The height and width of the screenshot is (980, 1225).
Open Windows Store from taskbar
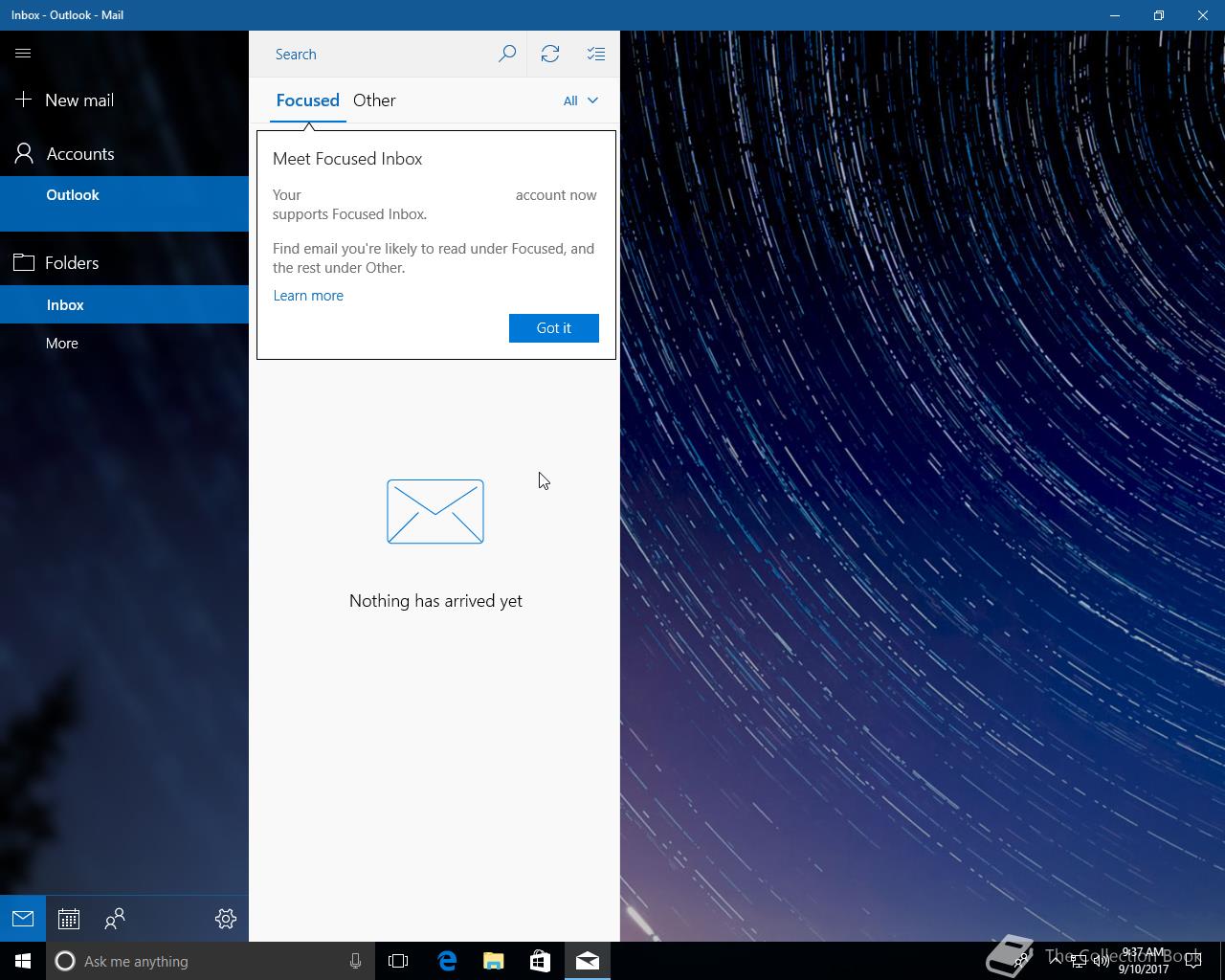[x=541, y=961]
